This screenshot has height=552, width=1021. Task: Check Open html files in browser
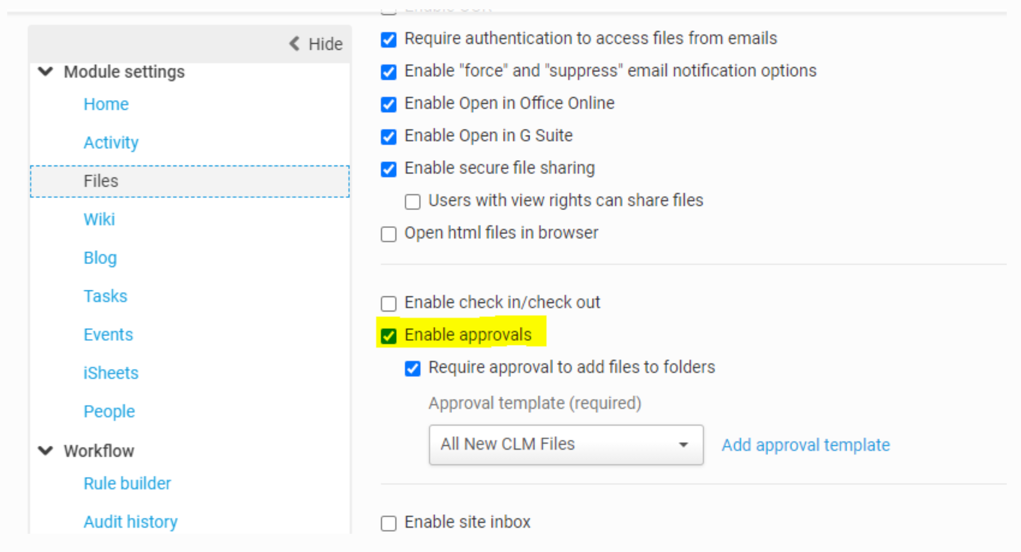(x=389, y=234)
